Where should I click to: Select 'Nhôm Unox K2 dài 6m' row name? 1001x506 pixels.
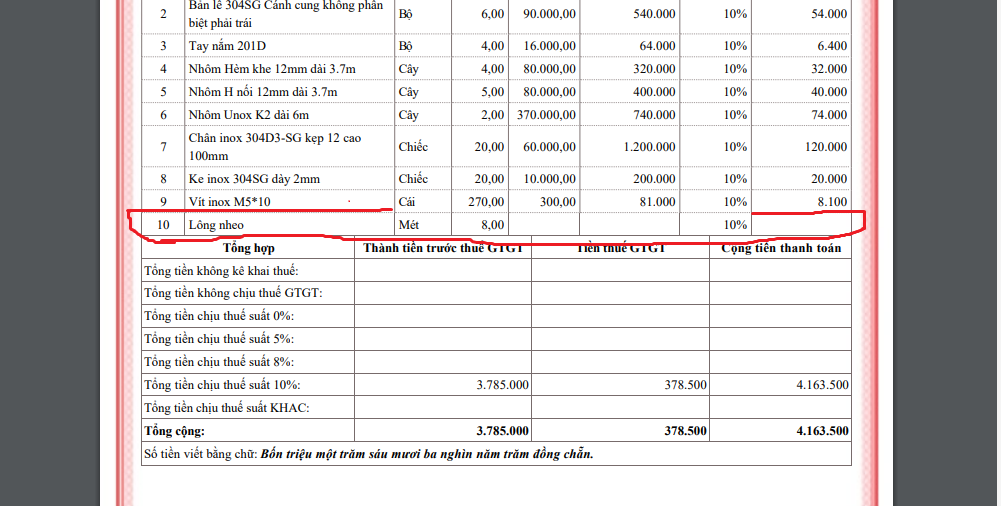coord(249,115)
